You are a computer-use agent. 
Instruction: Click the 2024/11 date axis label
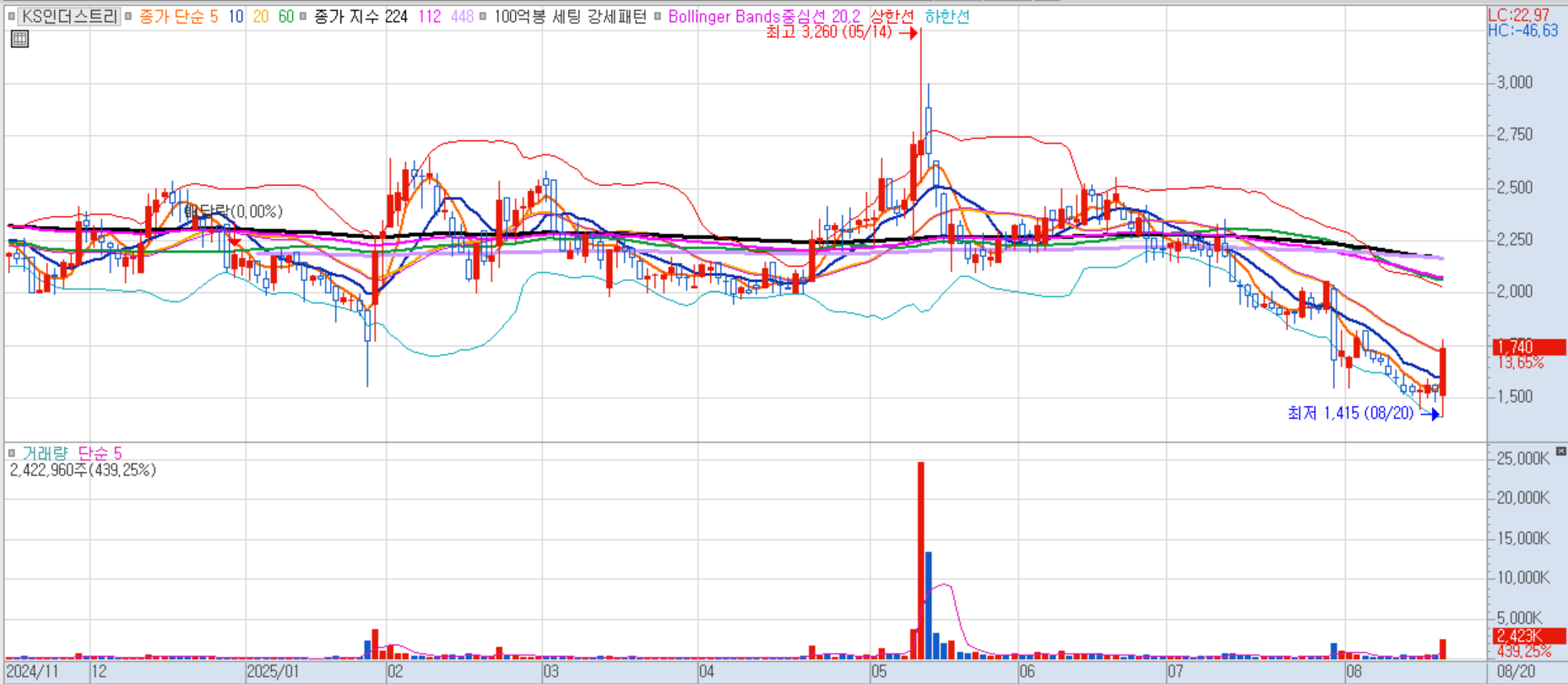(x=33, y=672)
